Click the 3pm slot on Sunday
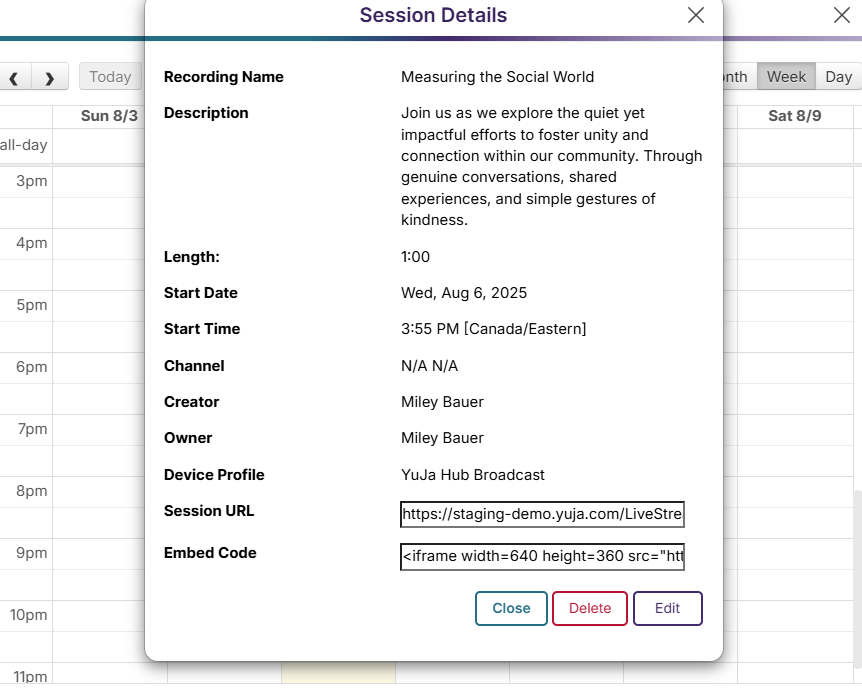 coord(109,183)
